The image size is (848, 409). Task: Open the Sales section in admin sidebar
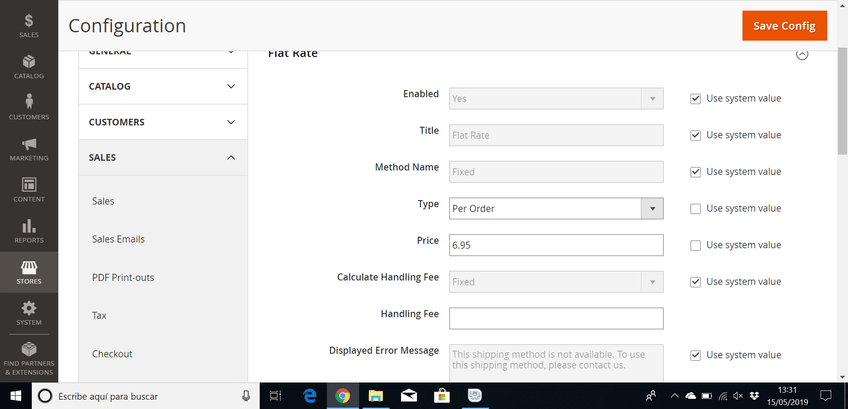click(x=28, y=25)
